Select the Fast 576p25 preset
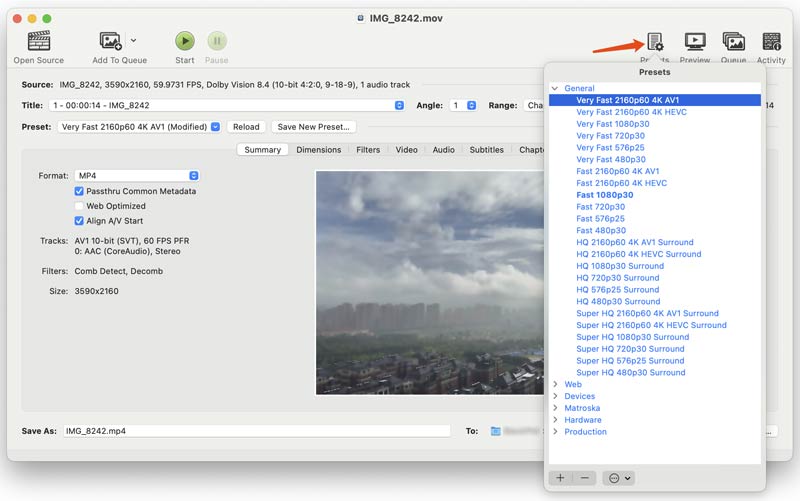The width and height of the screenshot is (800, 501). point(601,218)
